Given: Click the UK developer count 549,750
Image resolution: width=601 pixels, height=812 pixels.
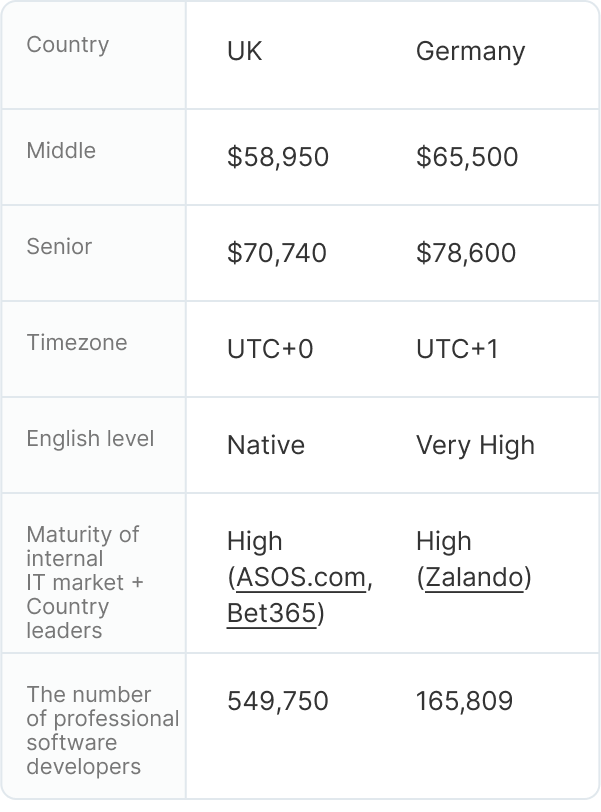Looking at the screenshot, I should tap(278, 701).
